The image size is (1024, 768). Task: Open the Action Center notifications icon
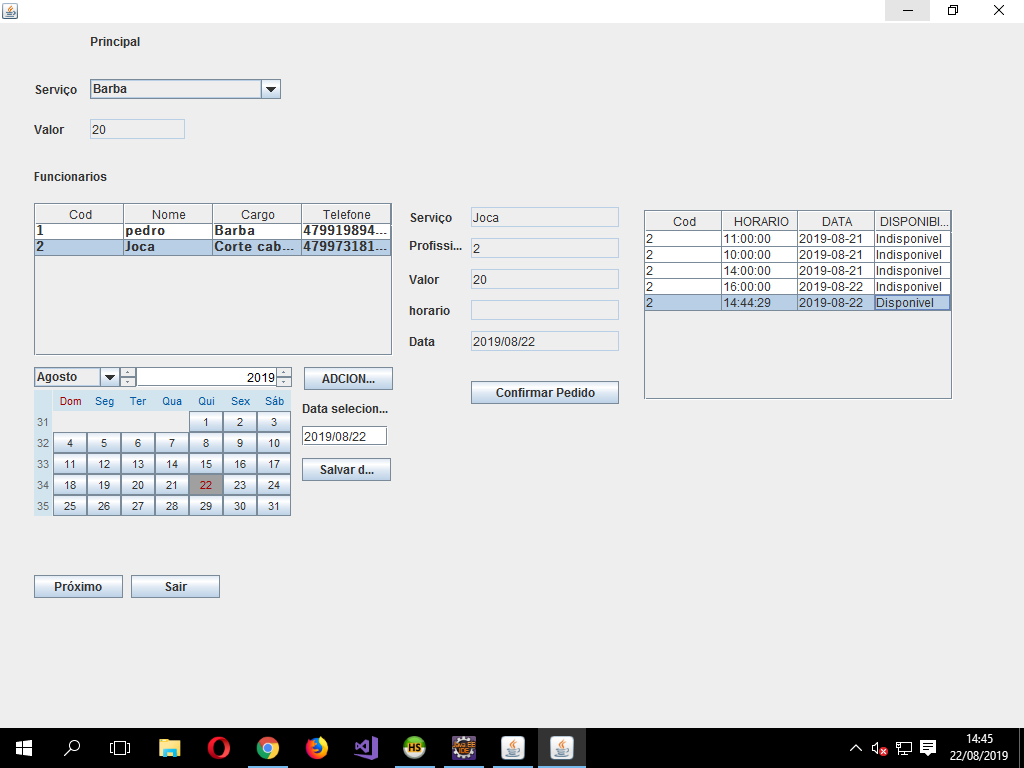pos(928,748)
